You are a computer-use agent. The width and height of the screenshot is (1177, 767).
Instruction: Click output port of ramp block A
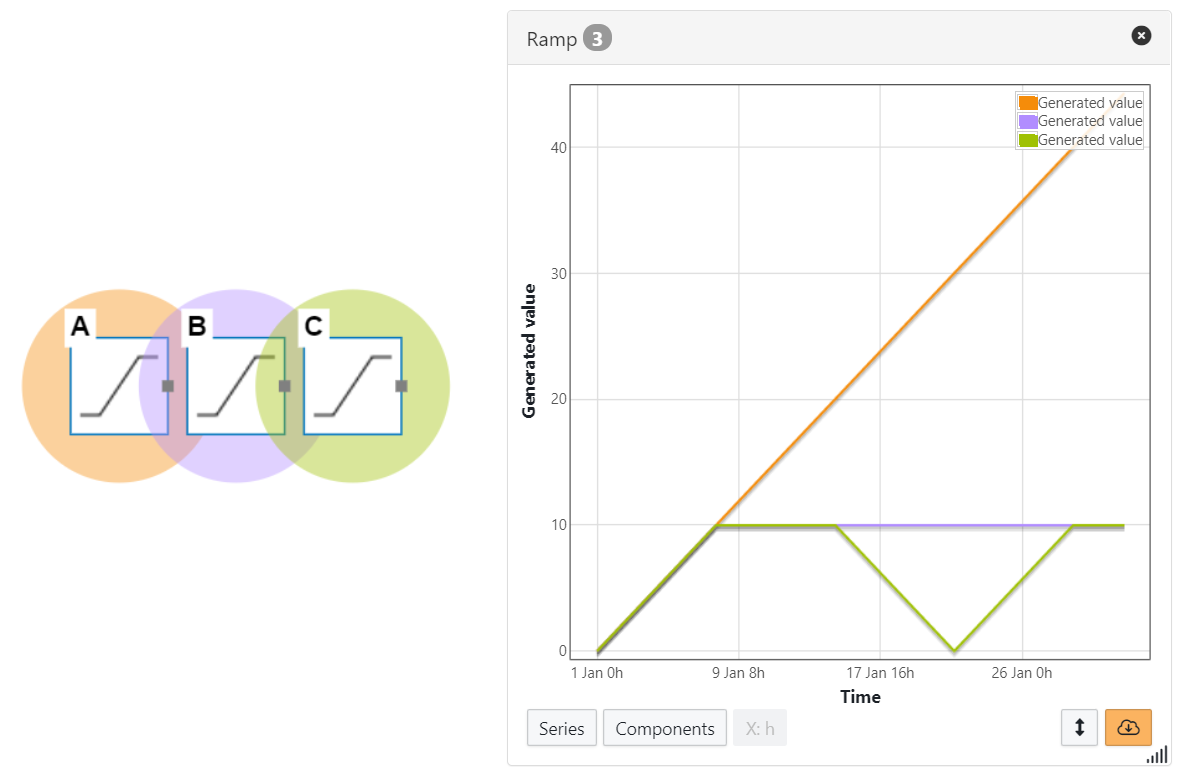click(x=168, y=386)
